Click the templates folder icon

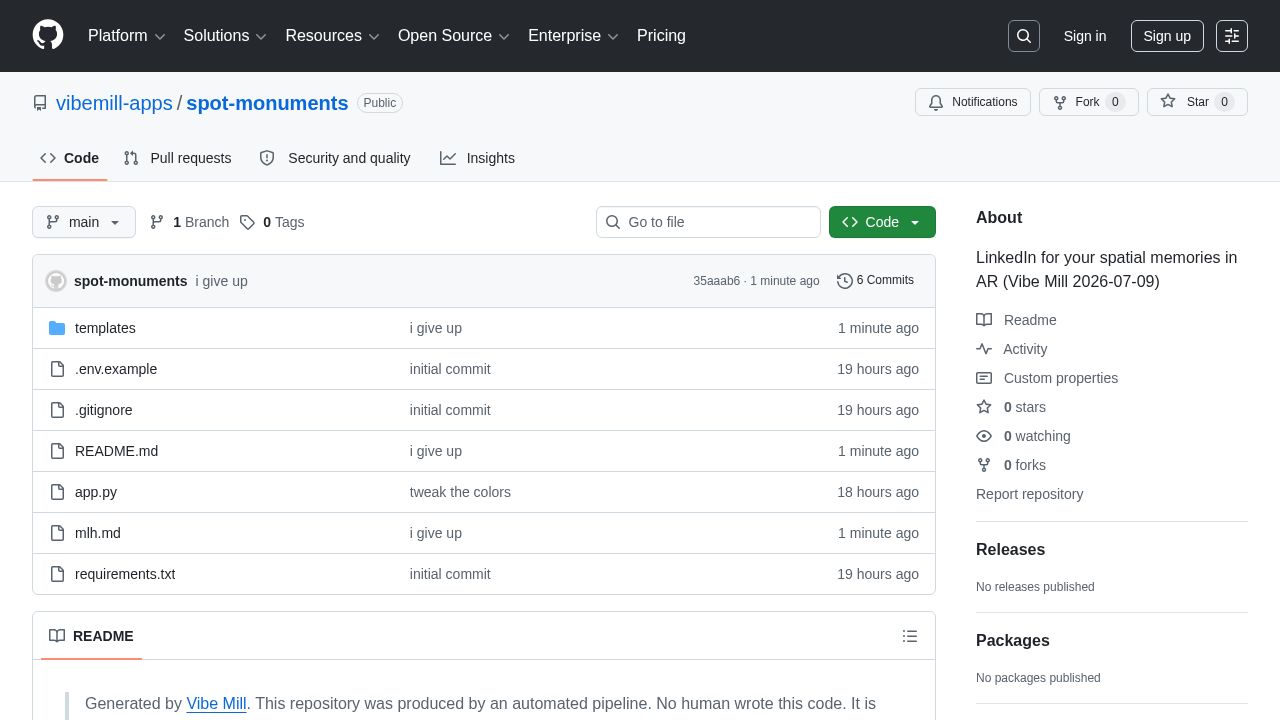point(57,328)
